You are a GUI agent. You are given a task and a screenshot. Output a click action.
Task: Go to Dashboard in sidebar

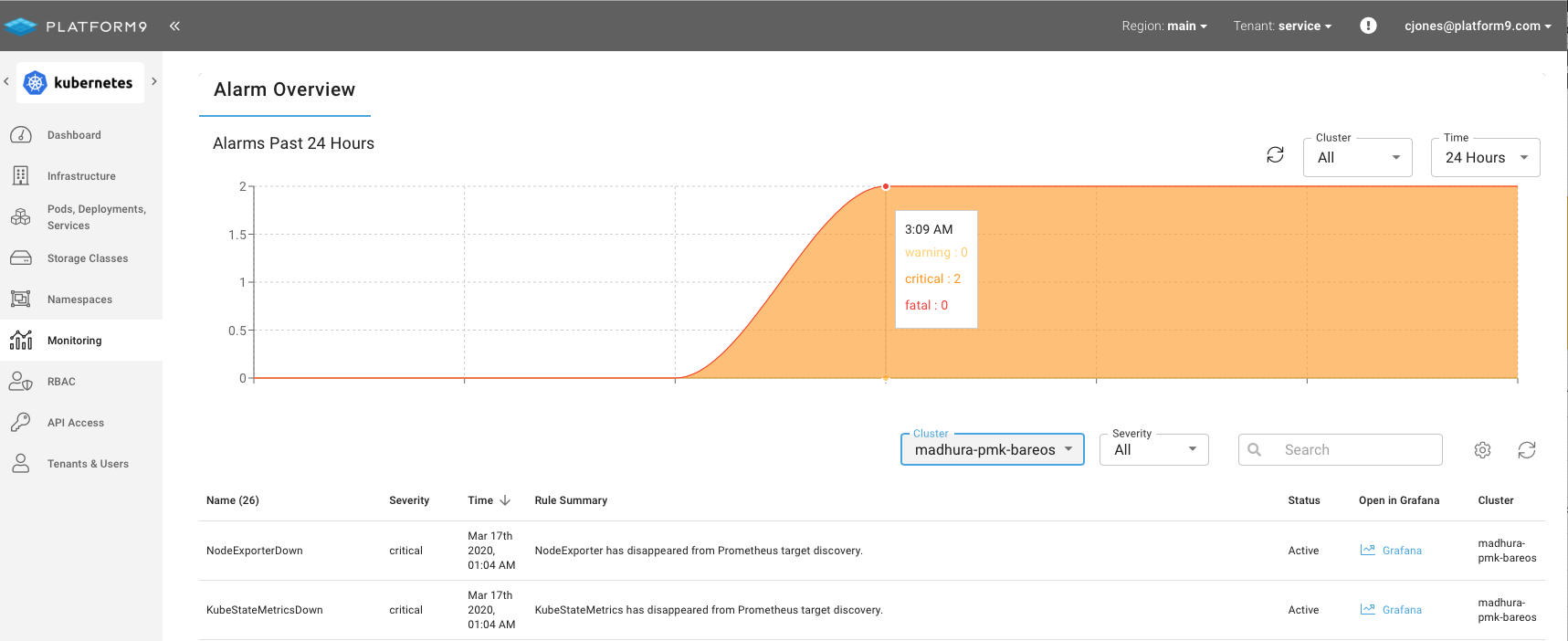(74, 135)
